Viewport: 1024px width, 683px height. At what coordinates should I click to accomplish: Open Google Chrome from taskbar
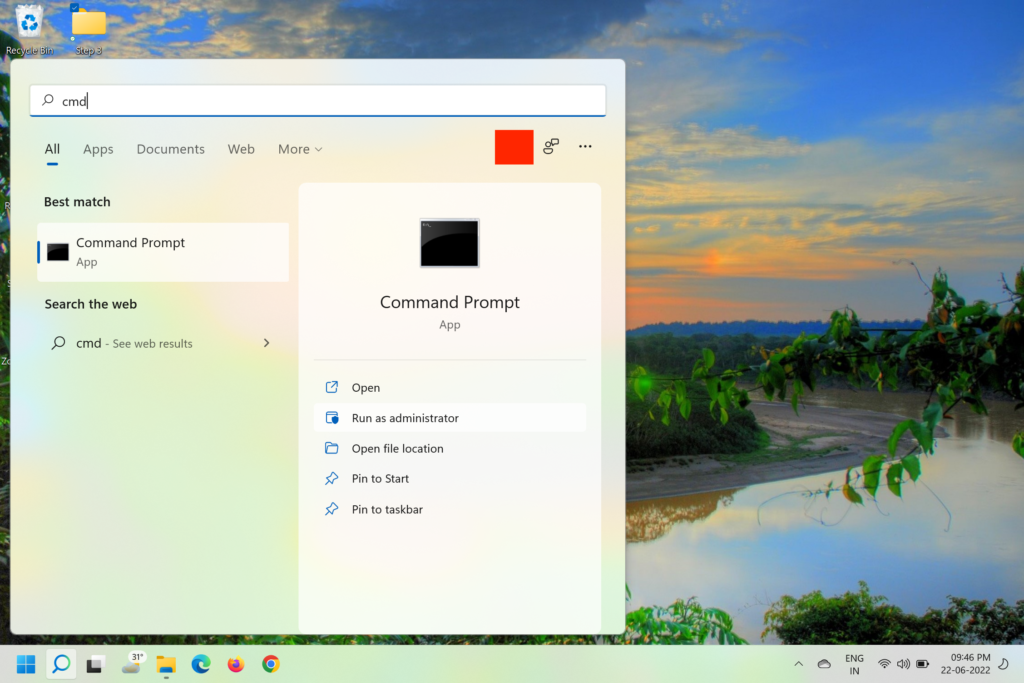click(x=271, y=663)
